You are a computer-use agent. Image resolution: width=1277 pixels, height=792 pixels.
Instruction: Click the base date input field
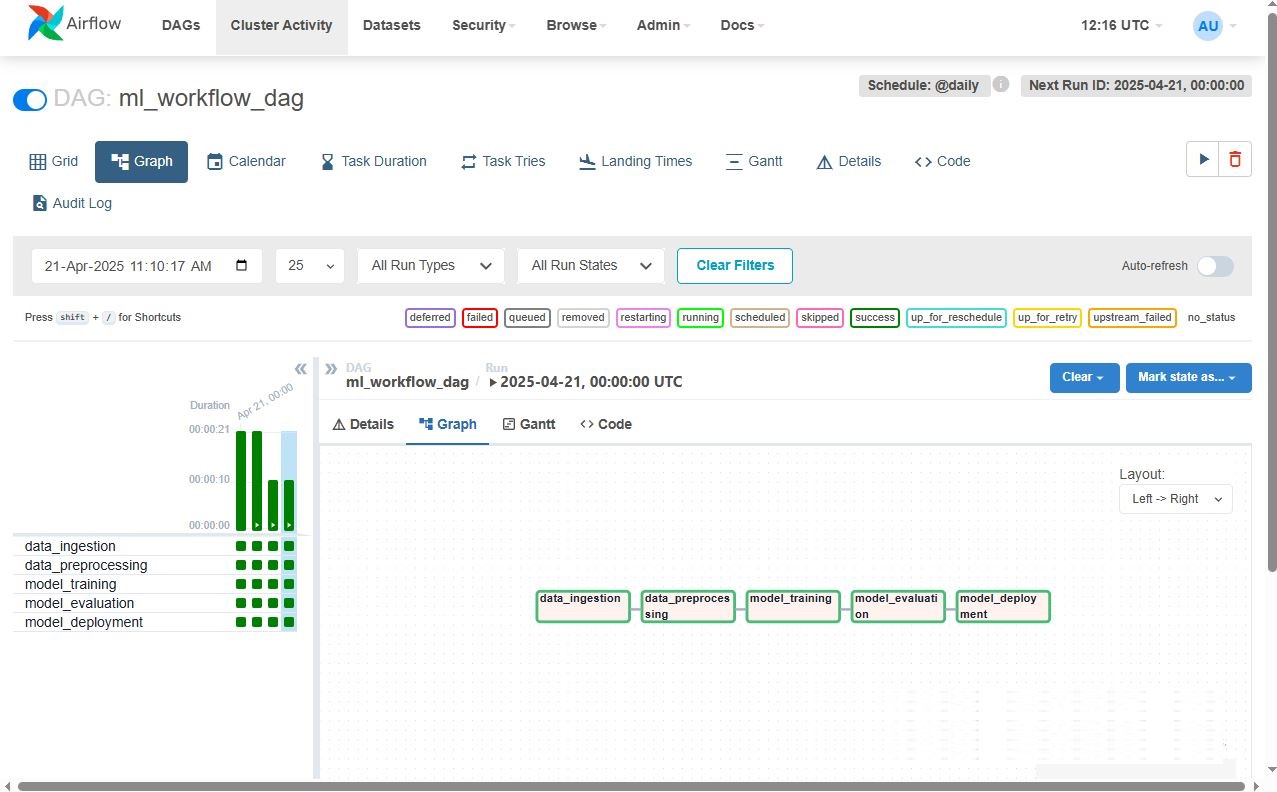pyautogui.click(x=147, y=266)
